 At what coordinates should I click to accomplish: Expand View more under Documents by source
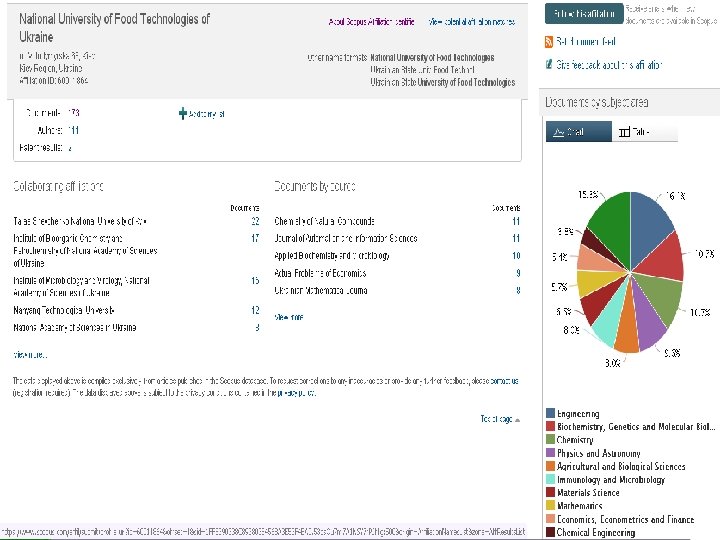[x=289, y=317]
